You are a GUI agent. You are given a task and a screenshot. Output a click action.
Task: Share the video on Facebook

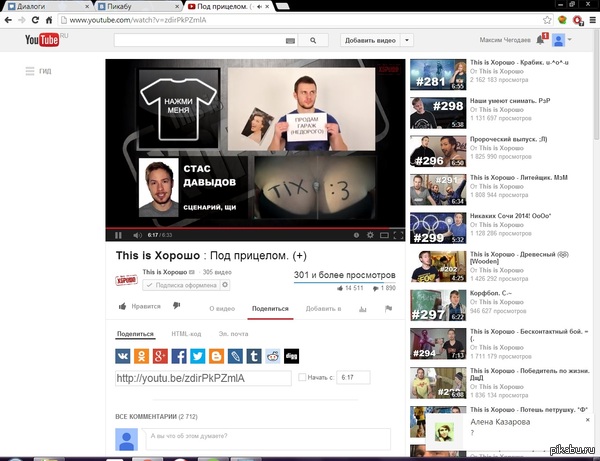point(179,355)
